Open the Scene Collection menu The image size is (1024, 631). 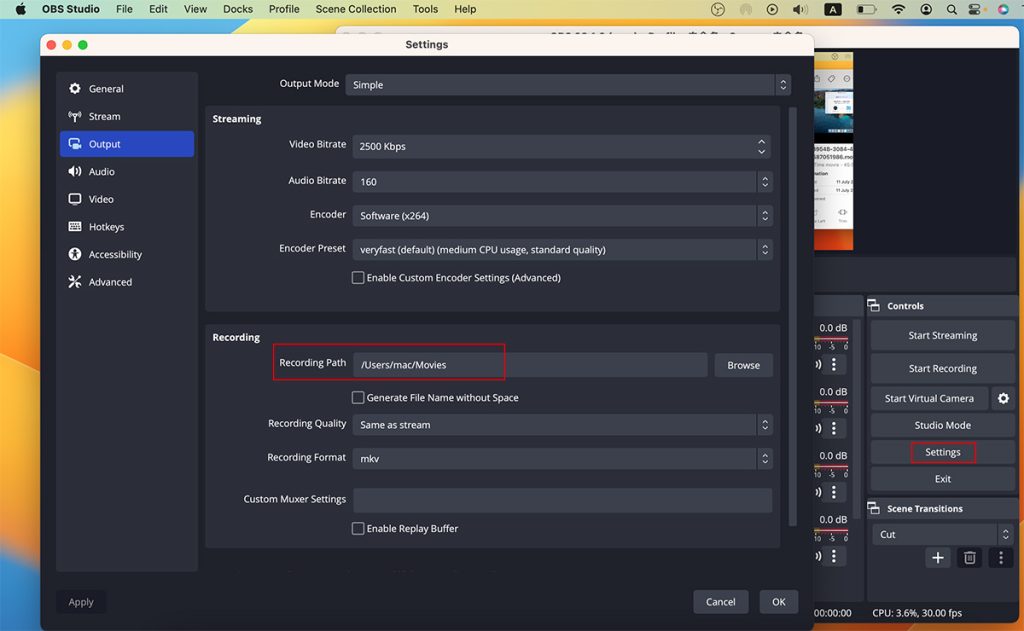coord(356,9)
